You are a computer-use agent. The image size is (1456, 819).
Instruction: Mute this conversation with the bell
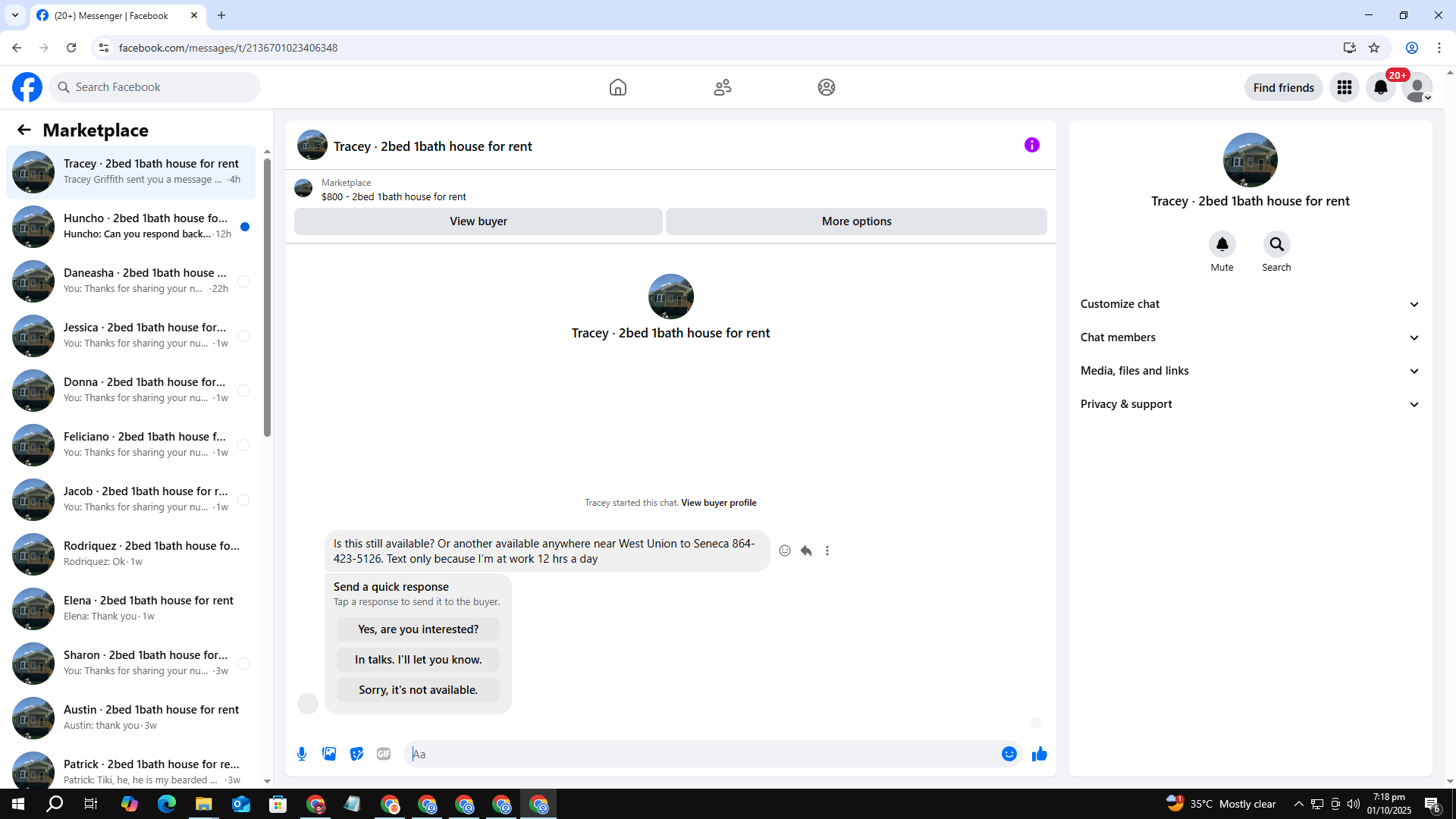point(1222,244)
